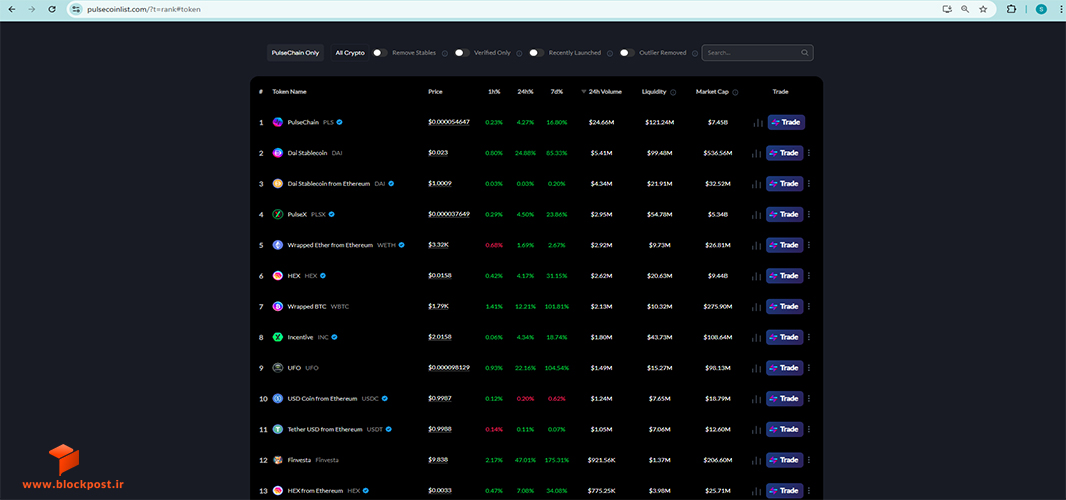Sort by 24h Volume column arrow
The height and width of the screenshot is (500, 1066).
pos(583,92)
